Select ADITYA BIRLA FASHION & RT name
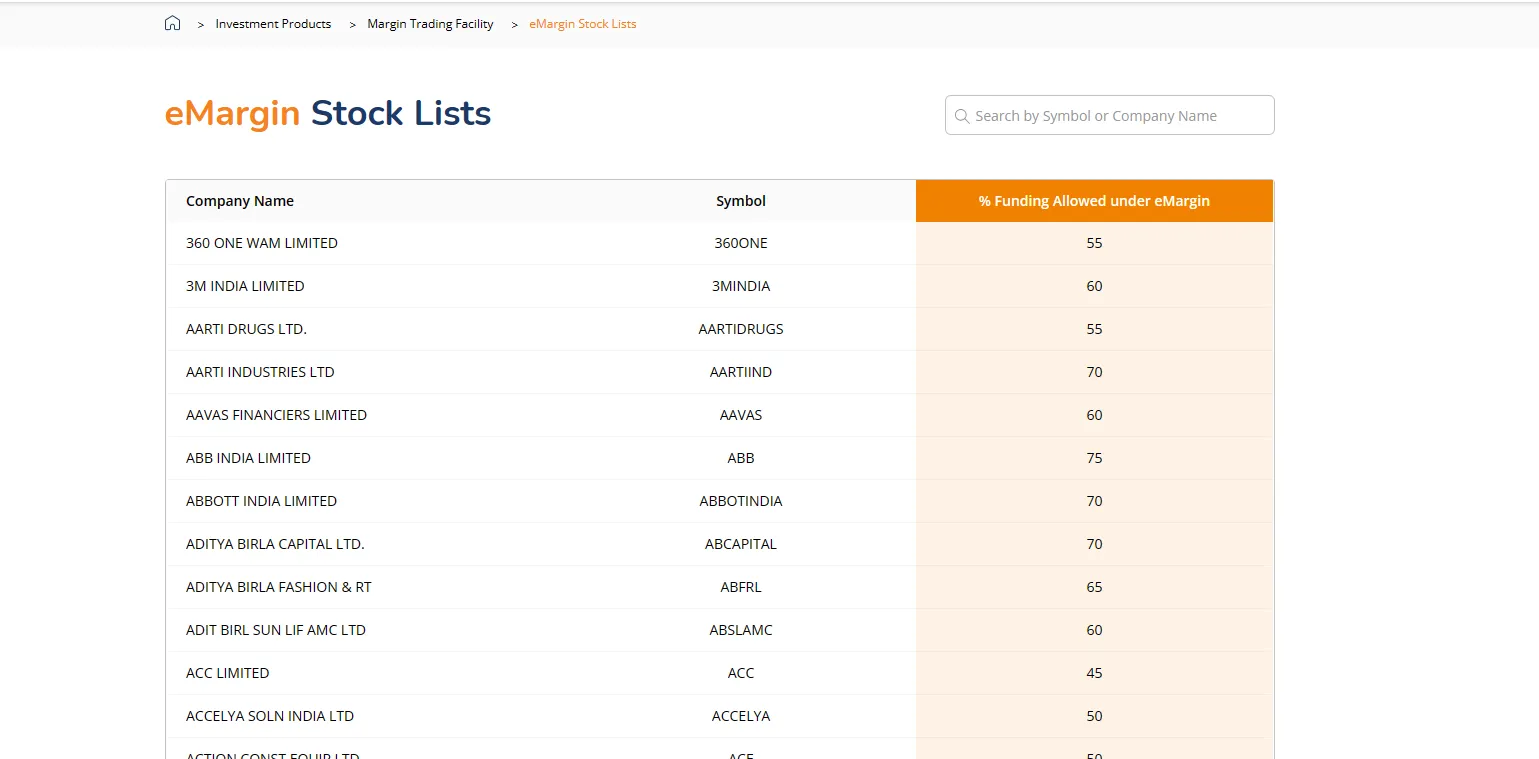 coord(279,587)
